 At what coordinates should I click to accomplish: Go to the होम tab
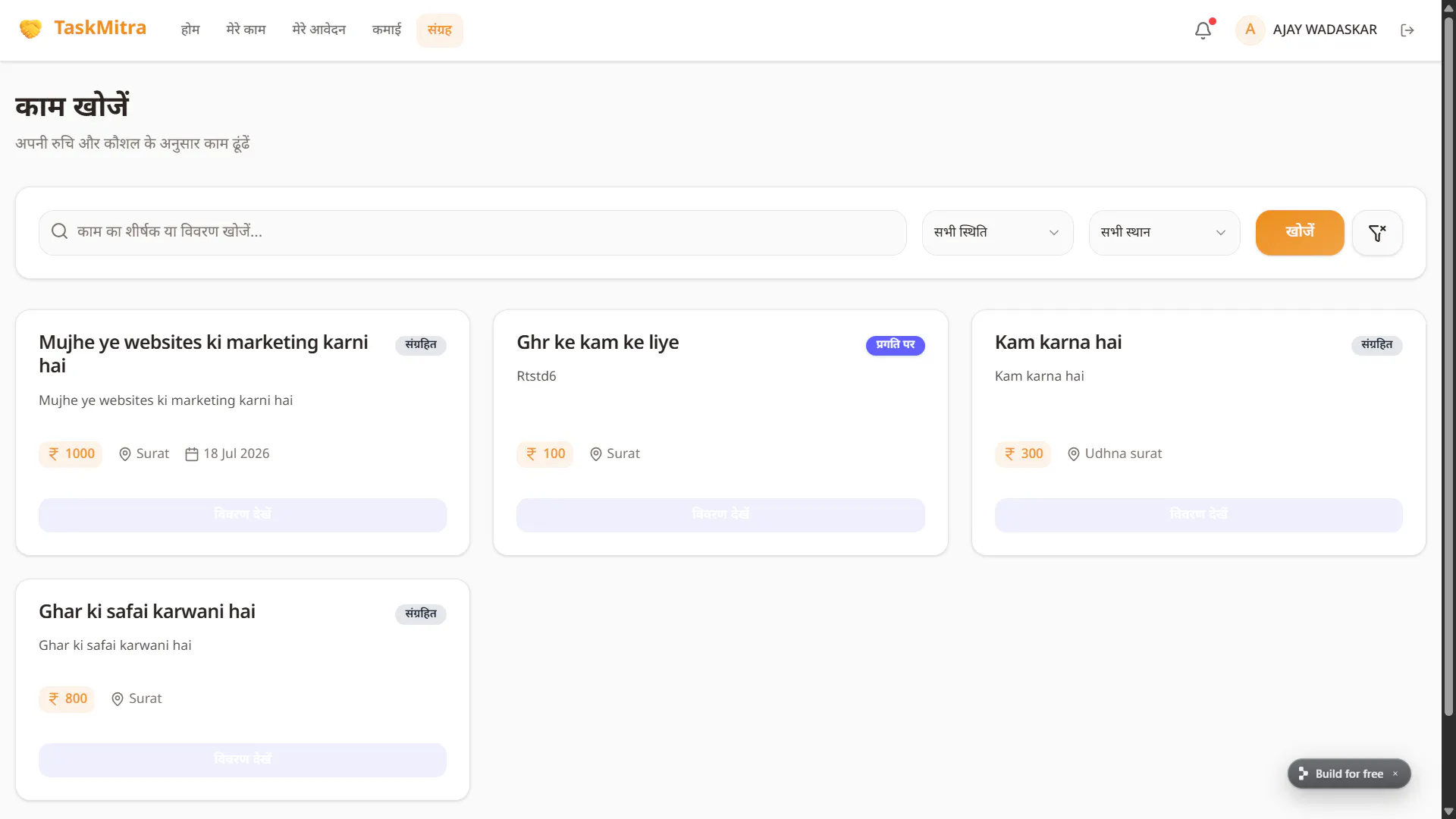(x=190, y=30)
